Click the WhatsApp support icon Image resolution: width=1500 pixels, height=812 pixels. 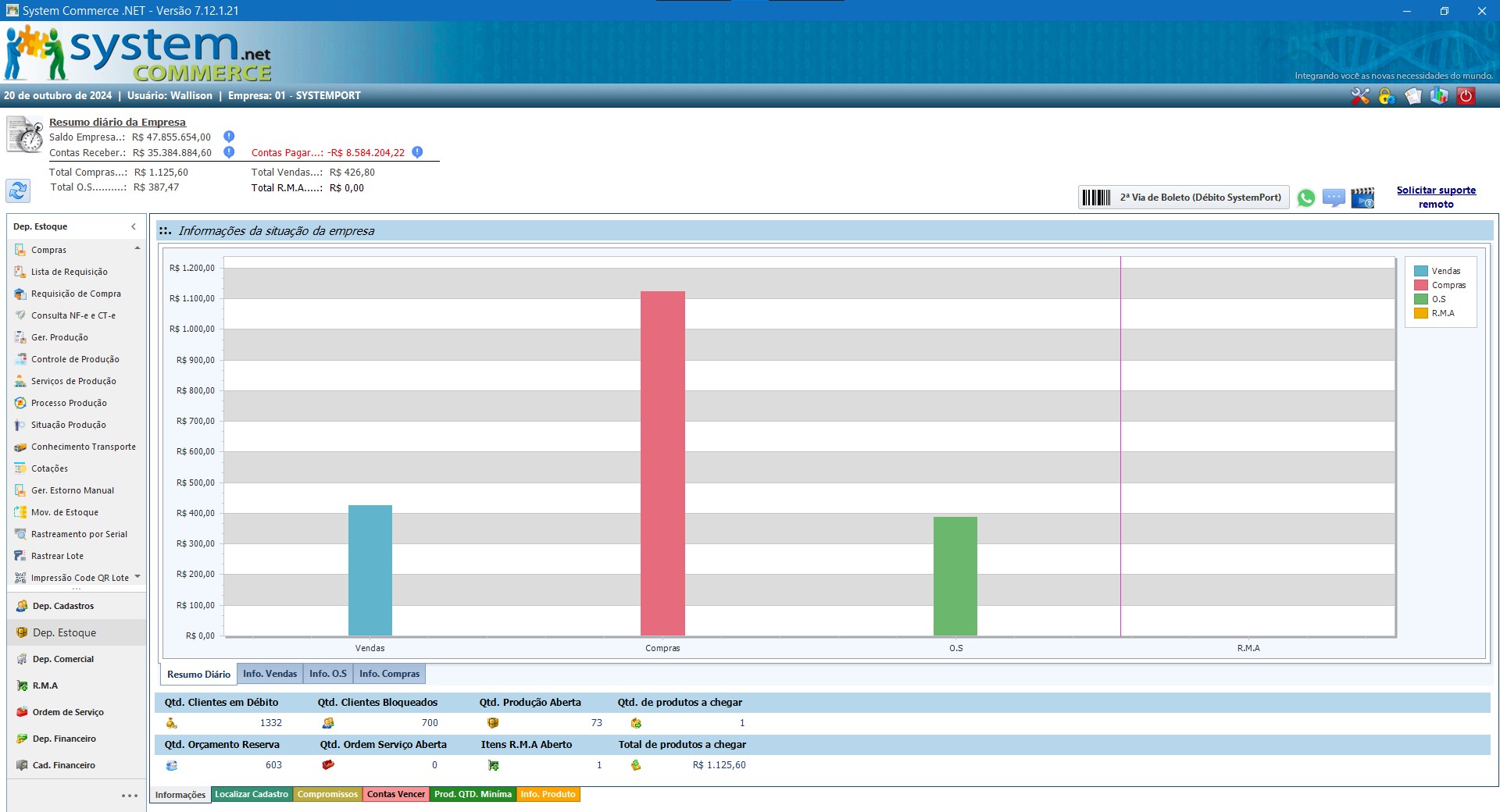(1305, 198)
